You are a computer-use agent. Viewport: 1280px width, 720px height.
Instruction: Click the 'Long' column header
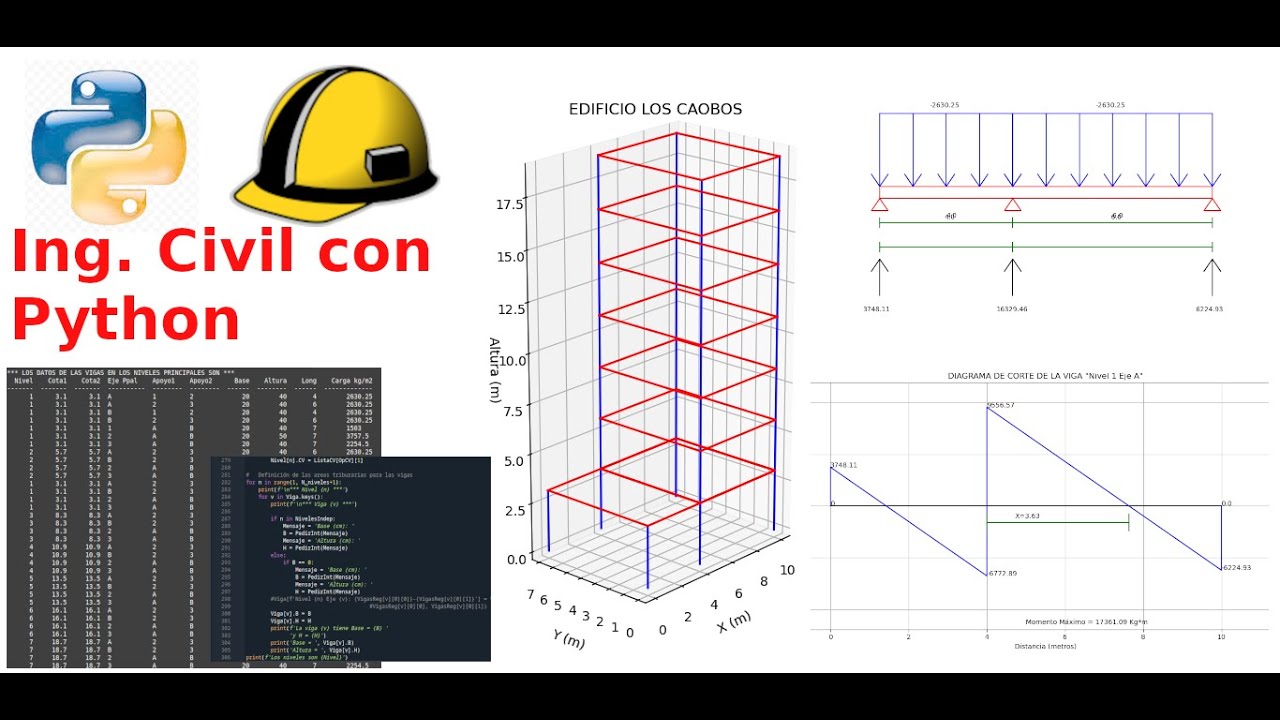(x=309, y=381)
